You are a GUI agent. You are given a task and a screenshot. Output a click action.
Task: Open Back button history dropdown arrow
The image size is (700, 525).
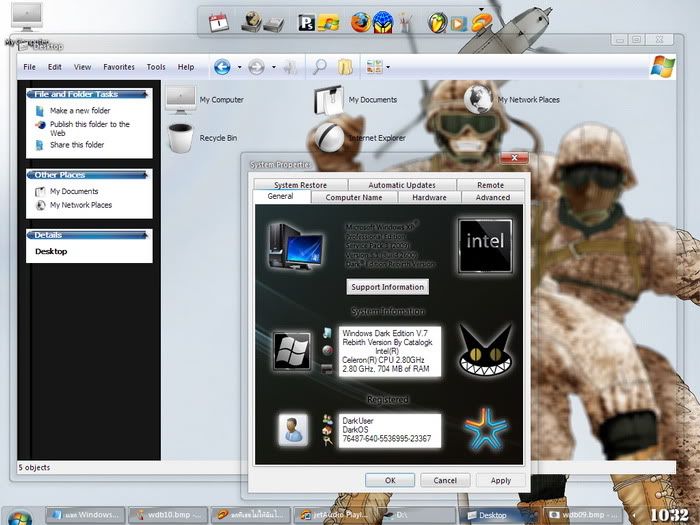[x=239, y=67]
